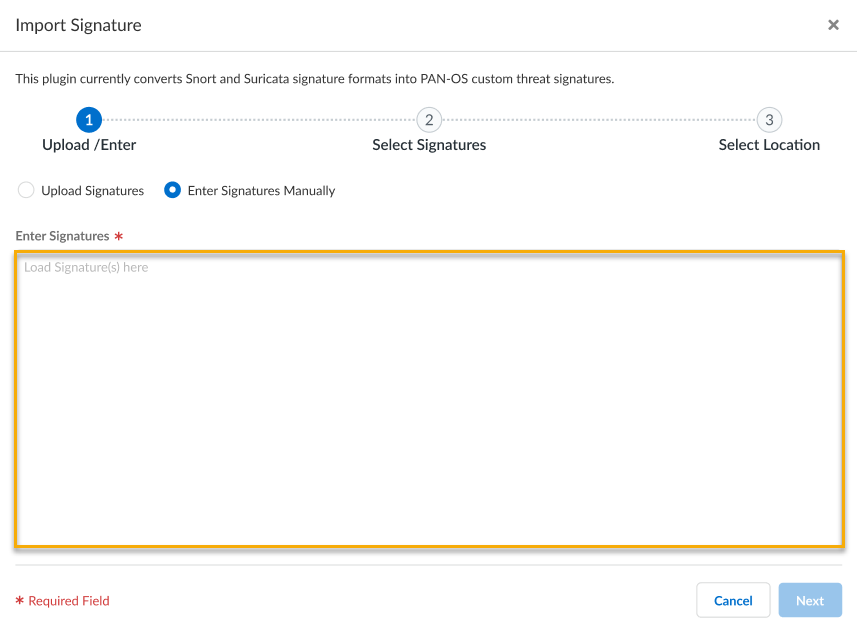
Task: Click the step 1 circle icon
Action: coord(89,121)
